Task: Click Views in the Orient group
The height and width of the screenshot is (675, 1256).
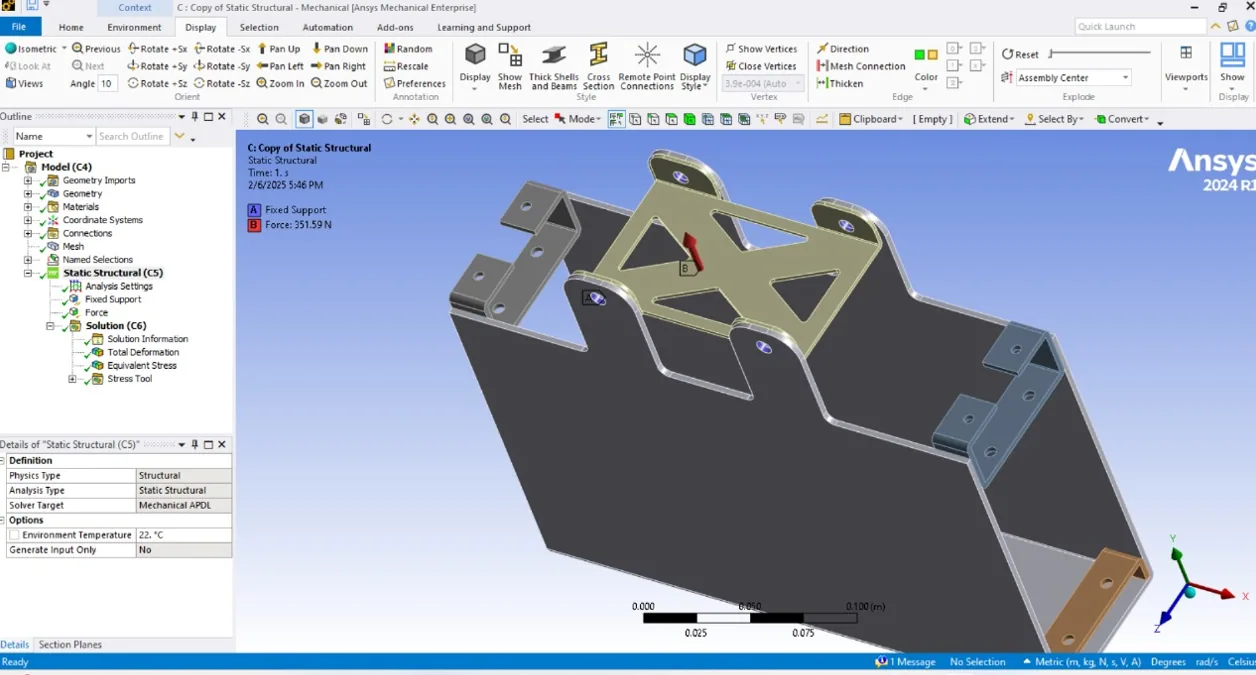Action: pos(24,83)
